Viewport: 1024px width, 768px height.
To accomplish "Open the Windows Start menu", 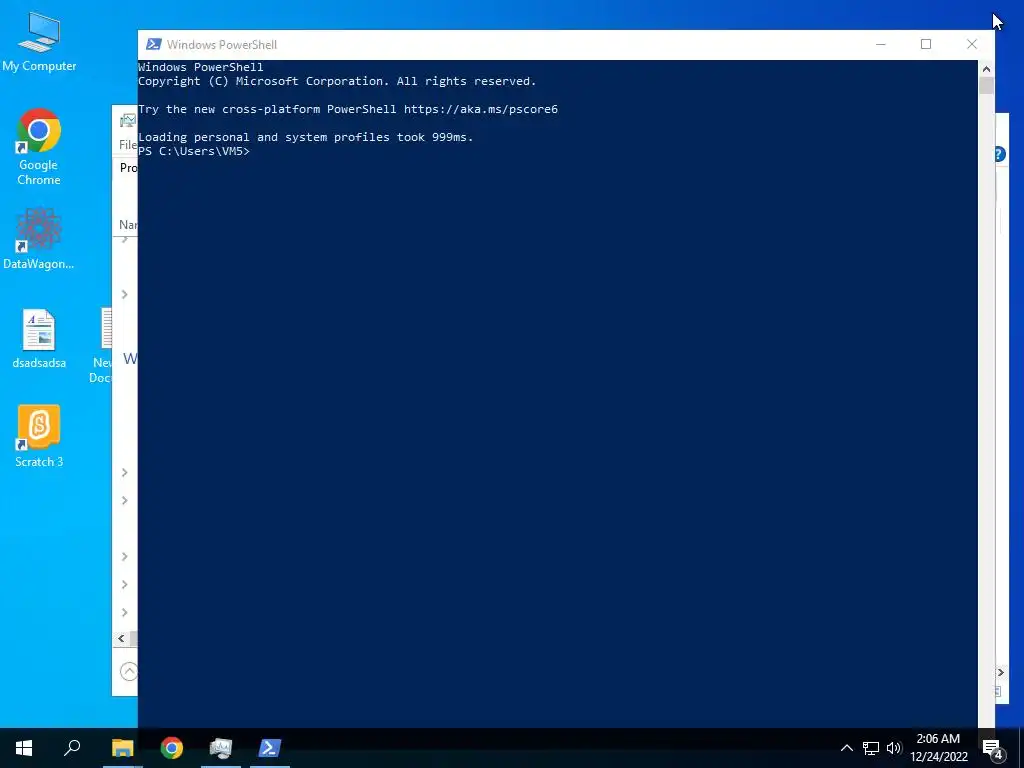I will tap(24, 748).
